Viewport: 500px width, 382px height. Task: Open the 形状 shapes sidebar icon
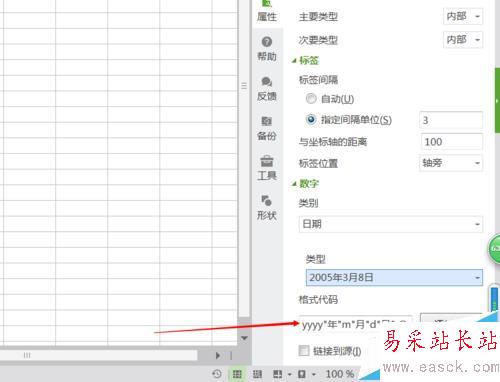(x=267, y=208)
